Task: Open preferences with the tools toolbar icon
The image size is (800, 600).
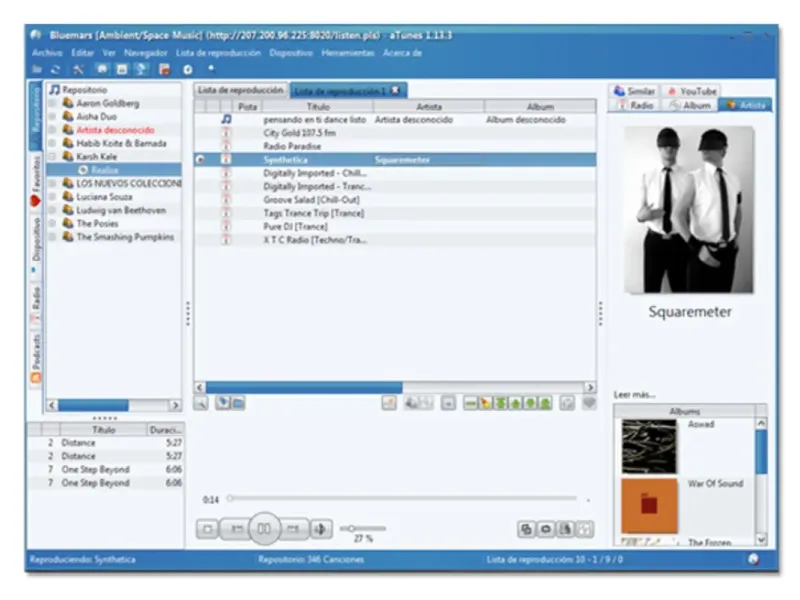Action: [x=79, y=69]
